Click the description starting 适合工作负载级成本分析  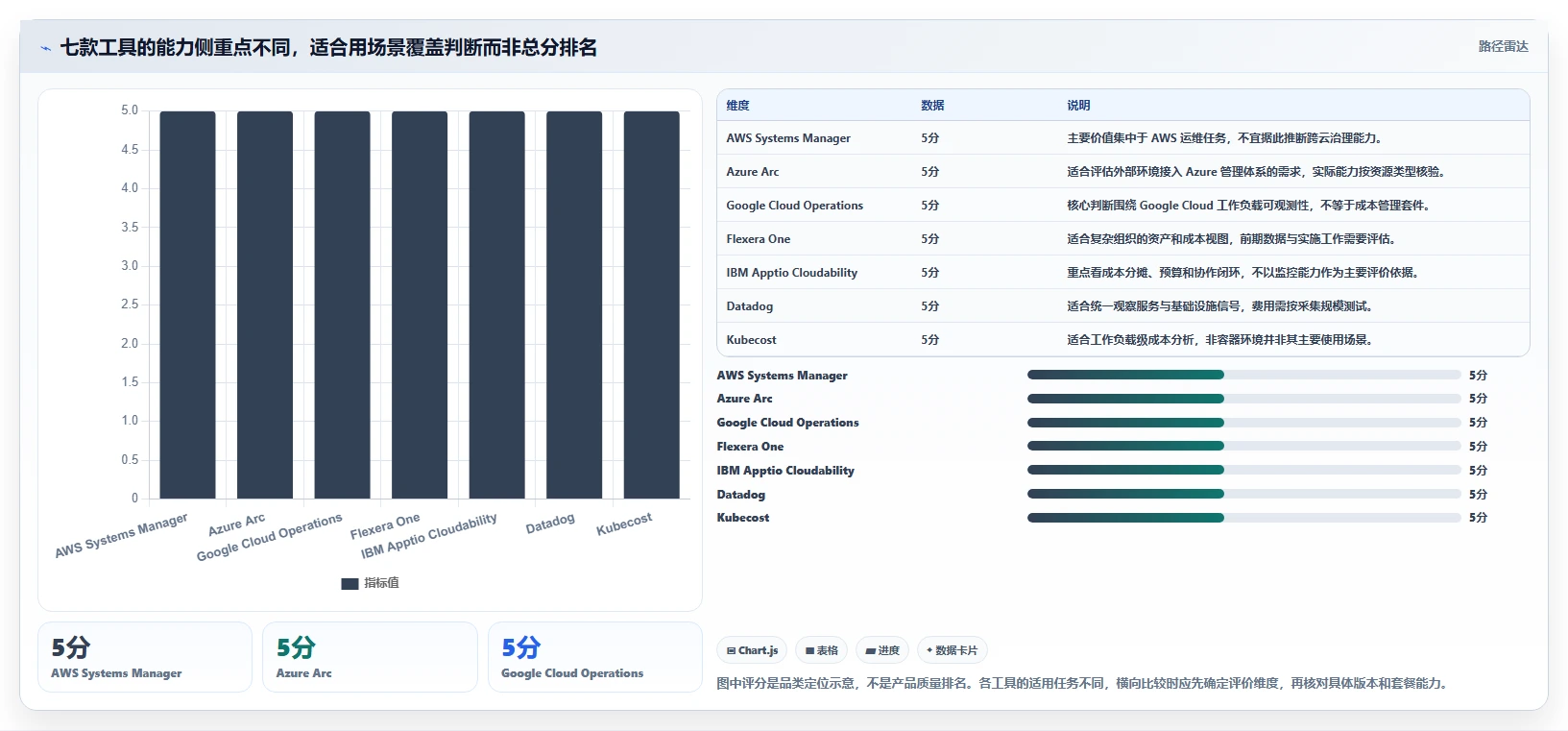(1220, 340)
